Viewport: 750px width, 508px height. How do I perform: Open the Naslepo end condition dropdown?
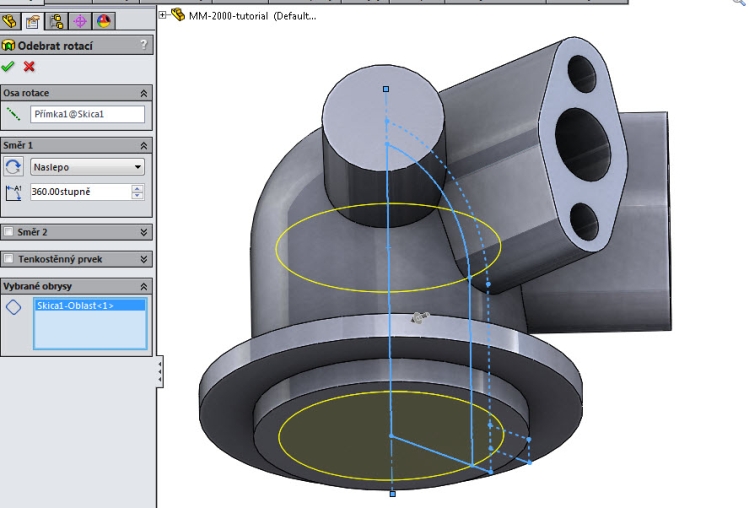(x=87, y=167)
